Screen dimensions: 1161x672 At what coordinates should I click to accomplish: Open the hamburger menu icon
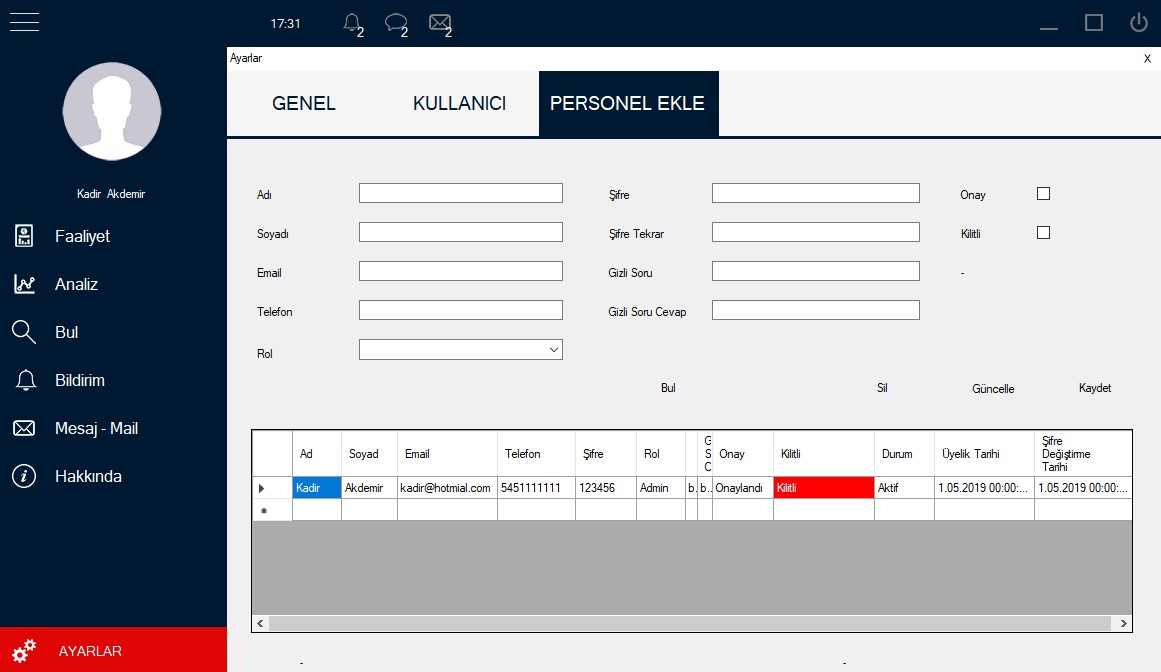tap(24, 22)
